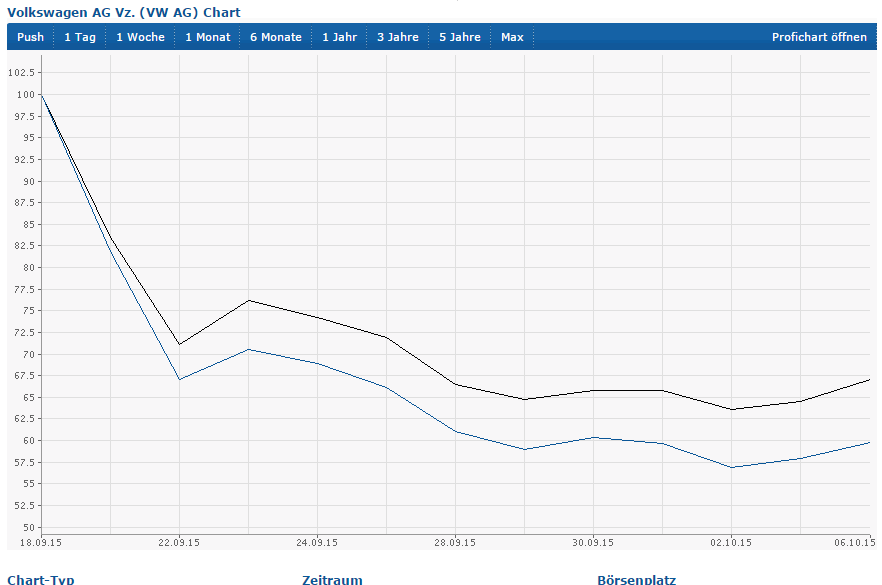Click the Volkswagen AG Vz. Chart heading
Image resolution: width=882 pixels, height=585 pixels.
[124, 12]
